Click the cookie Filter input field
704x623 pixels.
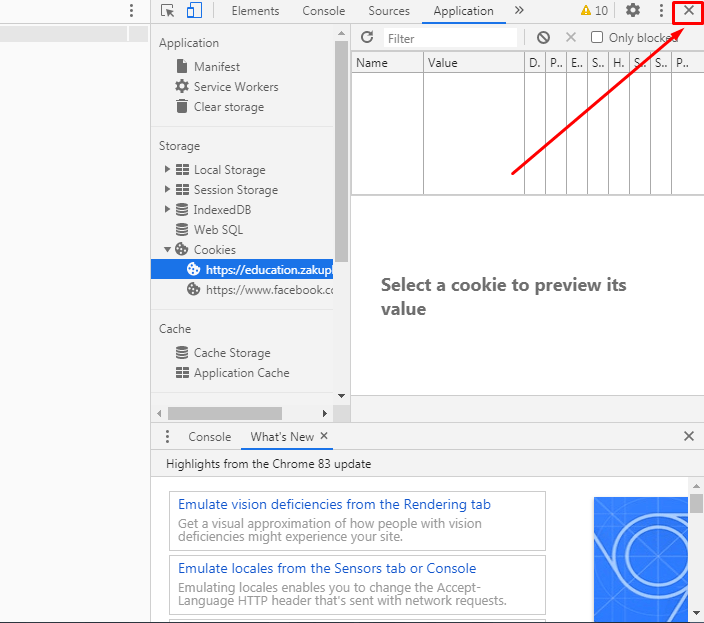450,38
